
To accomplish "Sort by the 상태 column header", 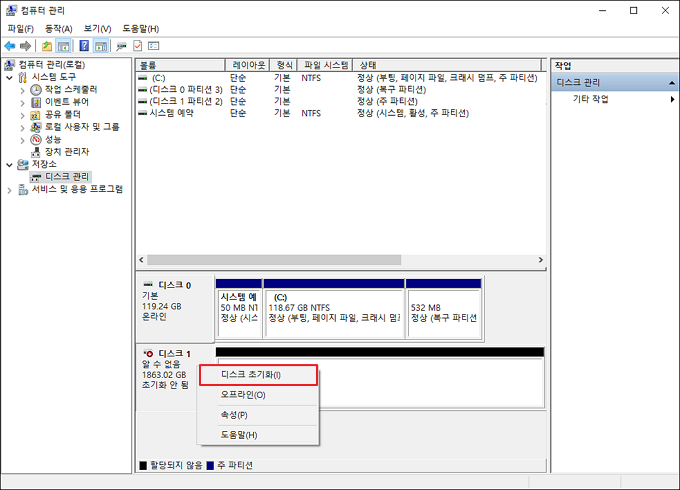I will click(x=447, y=65).
